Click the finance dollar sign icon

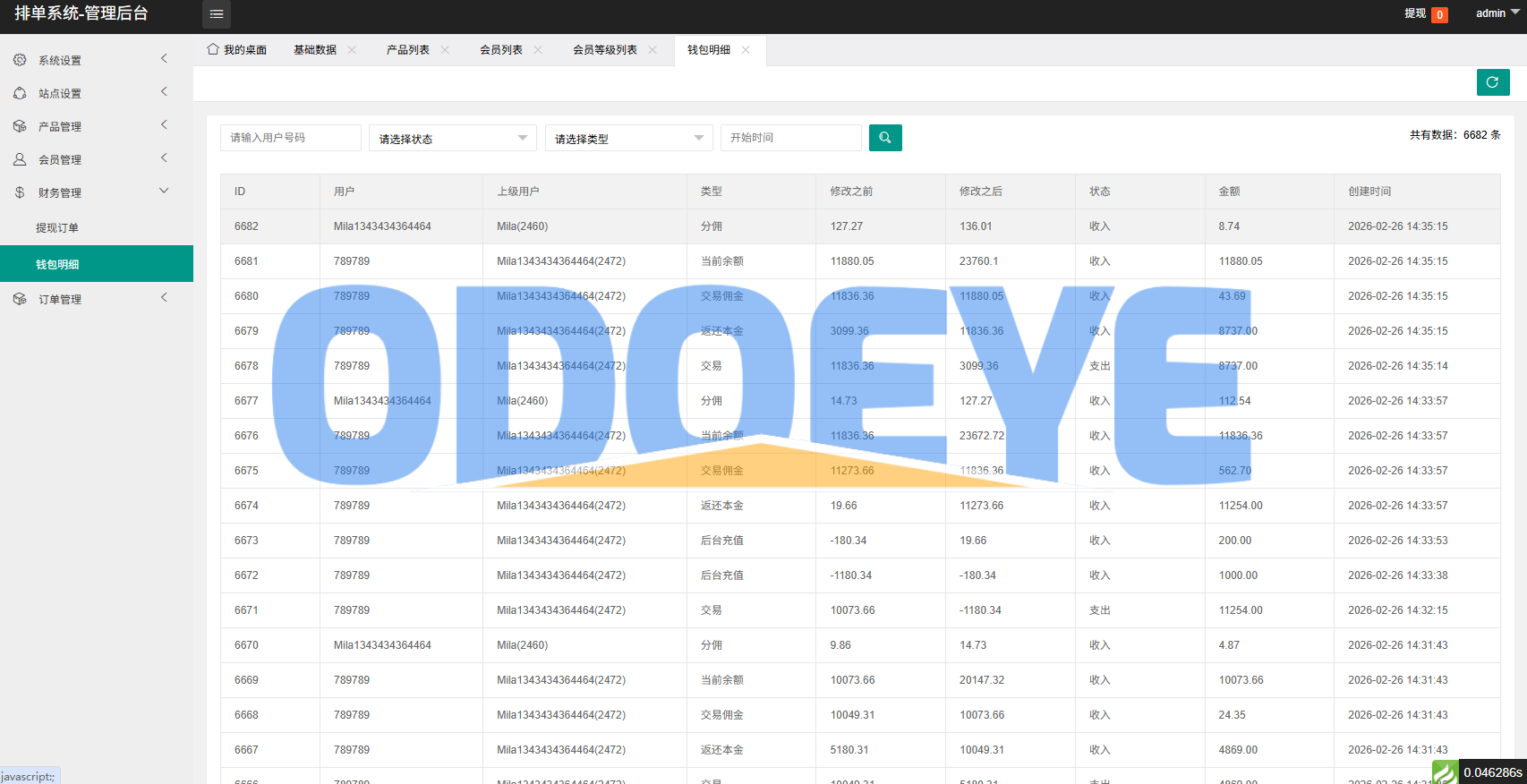tap(20, 192)
